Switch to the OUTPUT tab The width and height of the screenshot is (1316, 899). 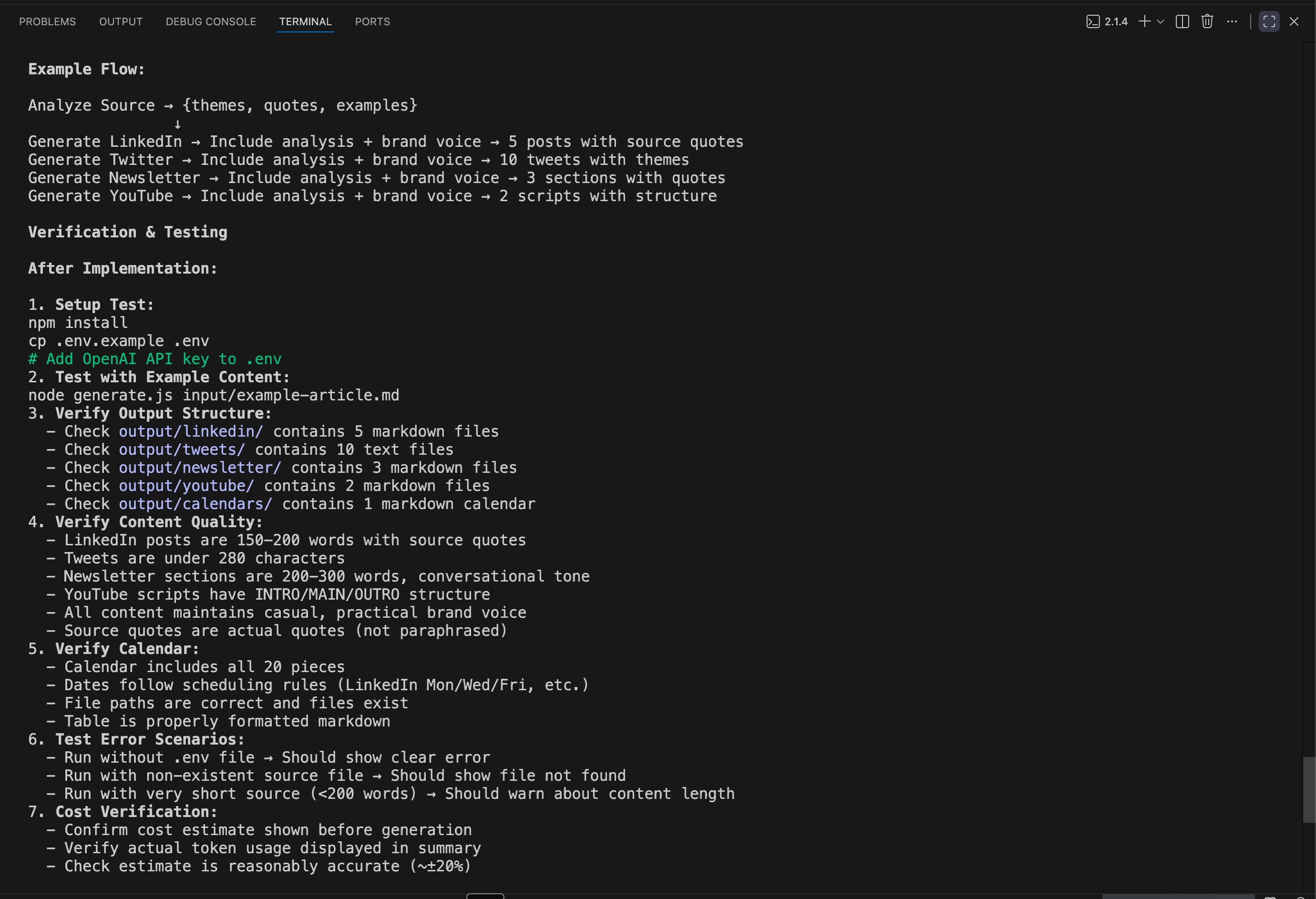click(121, 21)
